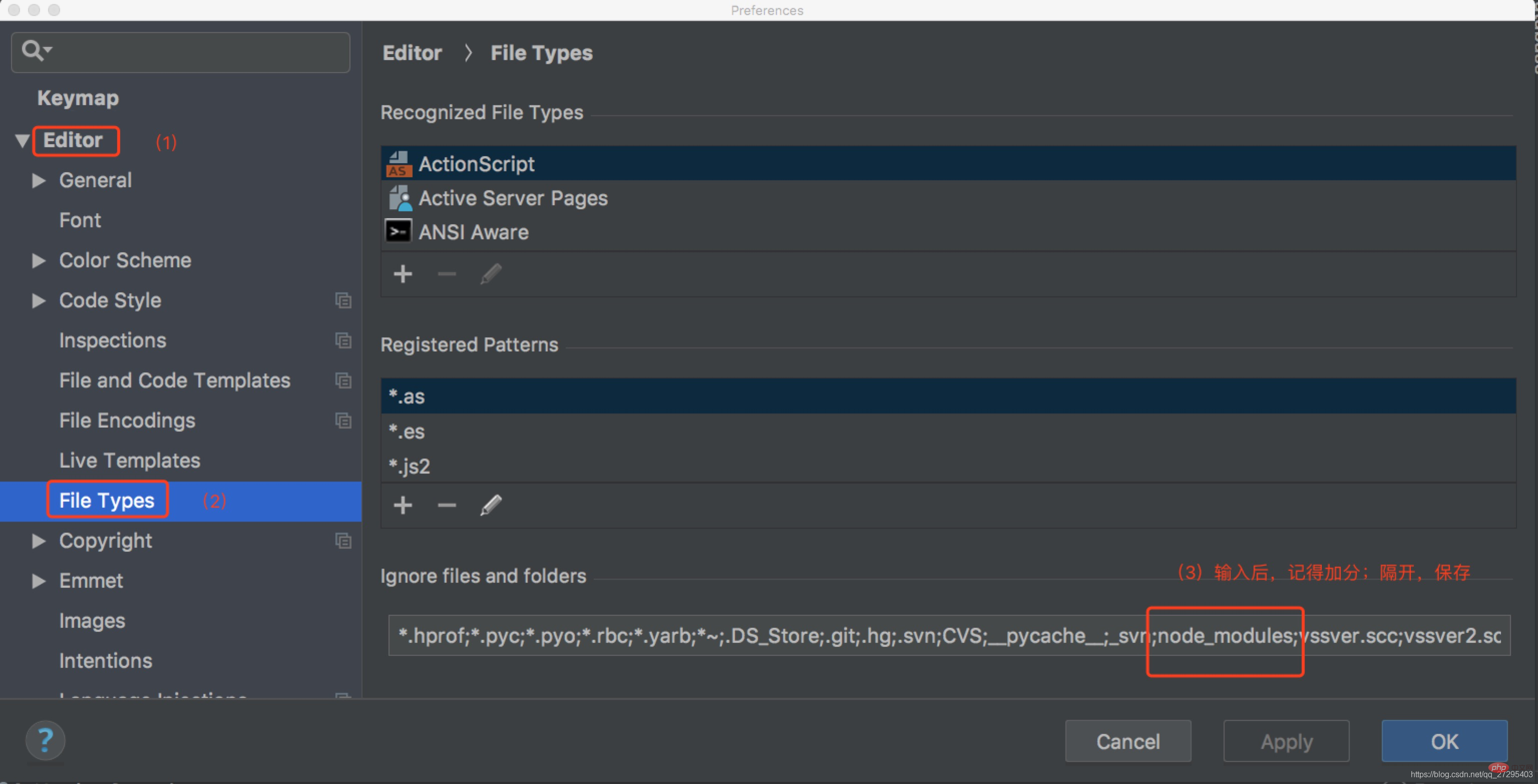Edit the selected registered pattern

click(491, 505)
